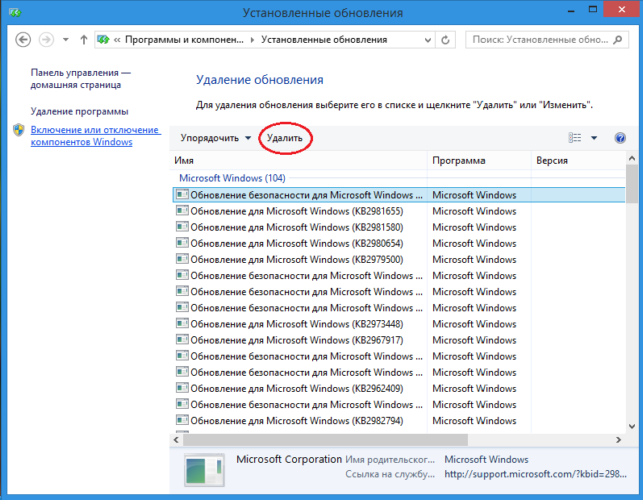
Task: Minimize the Установленные обновления window
Action: click(571, 10)
